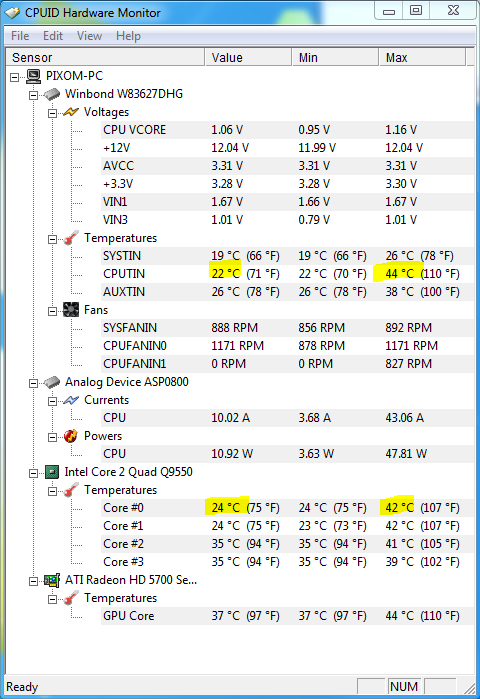Minimize the Hardware Monitor window
The image size is (480, 699).
pos(389,10)
